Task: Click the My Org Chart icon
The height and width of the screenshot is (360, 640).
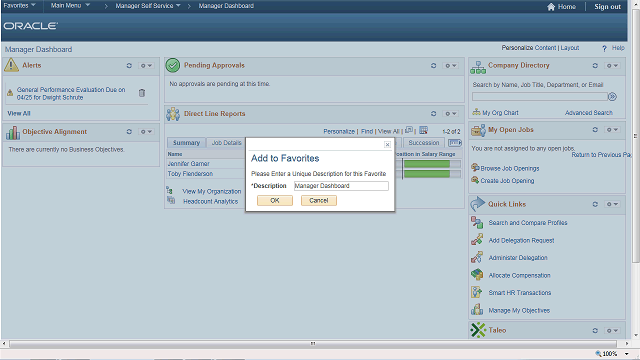Action: click(x=476, y=112)
